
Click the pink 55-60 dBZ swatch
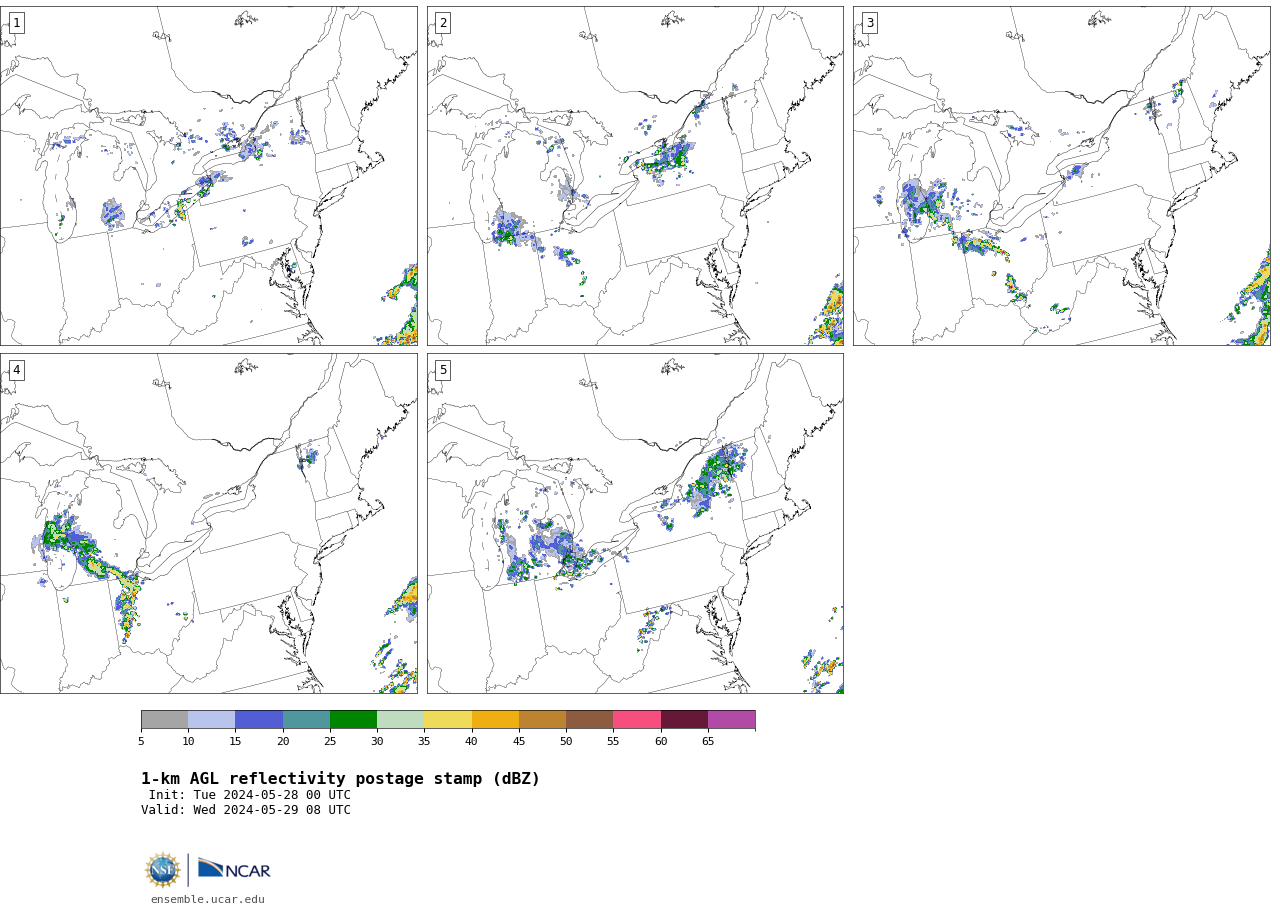coord(637,720)
